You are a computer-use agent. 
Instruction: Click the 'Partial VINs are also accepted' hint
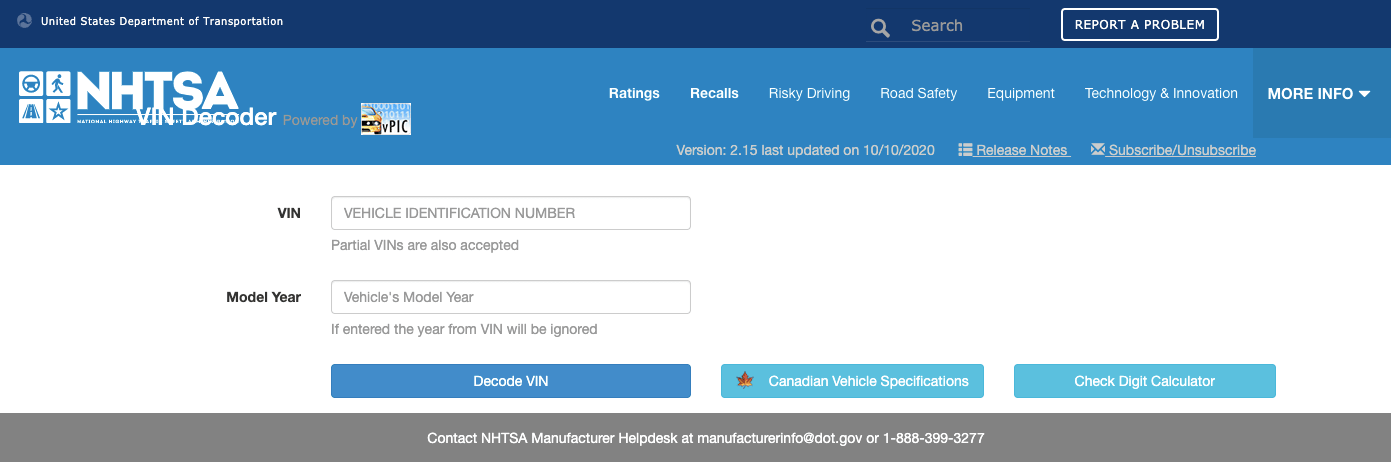425,245
